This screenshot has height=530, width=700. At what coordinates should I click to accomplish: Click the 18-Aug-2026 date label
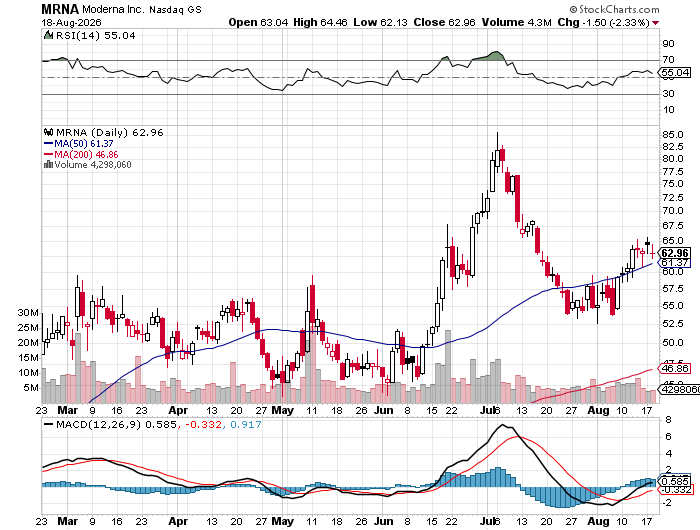pyautogui.click(x=71, y=22)
